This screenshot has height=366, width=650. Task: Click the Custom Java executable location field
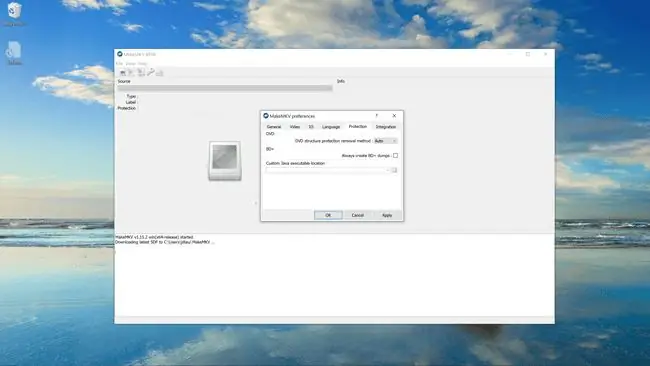(x=327, y=170)
